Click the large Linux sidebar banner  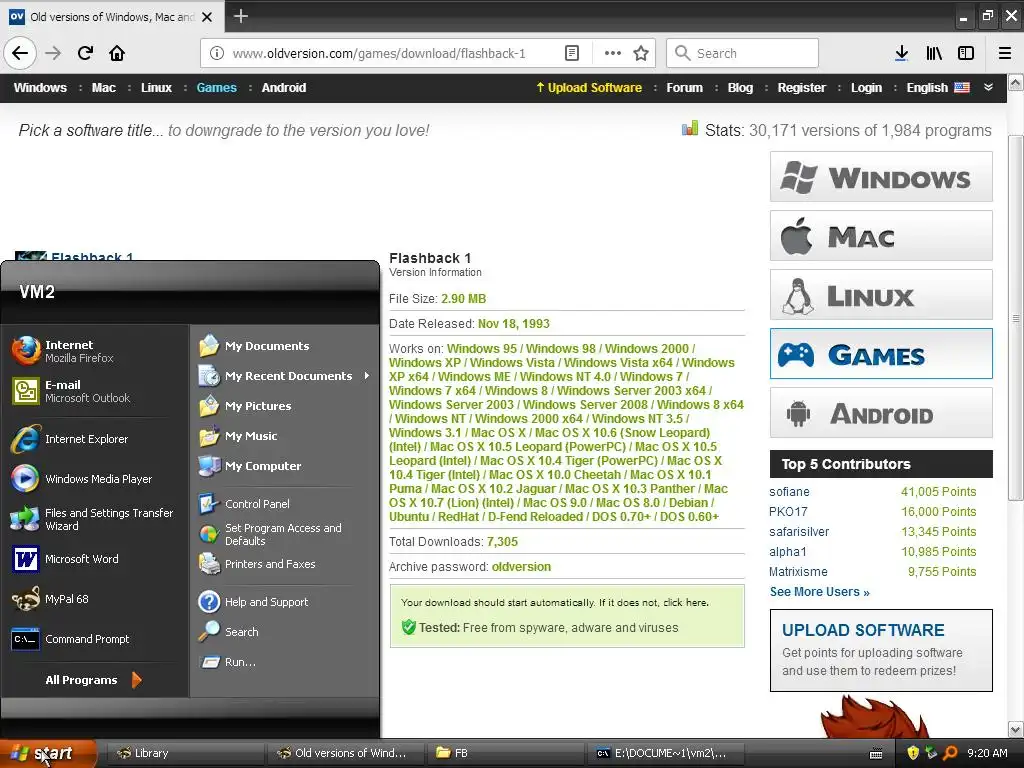pyautogui.click(x=881, y=295)
